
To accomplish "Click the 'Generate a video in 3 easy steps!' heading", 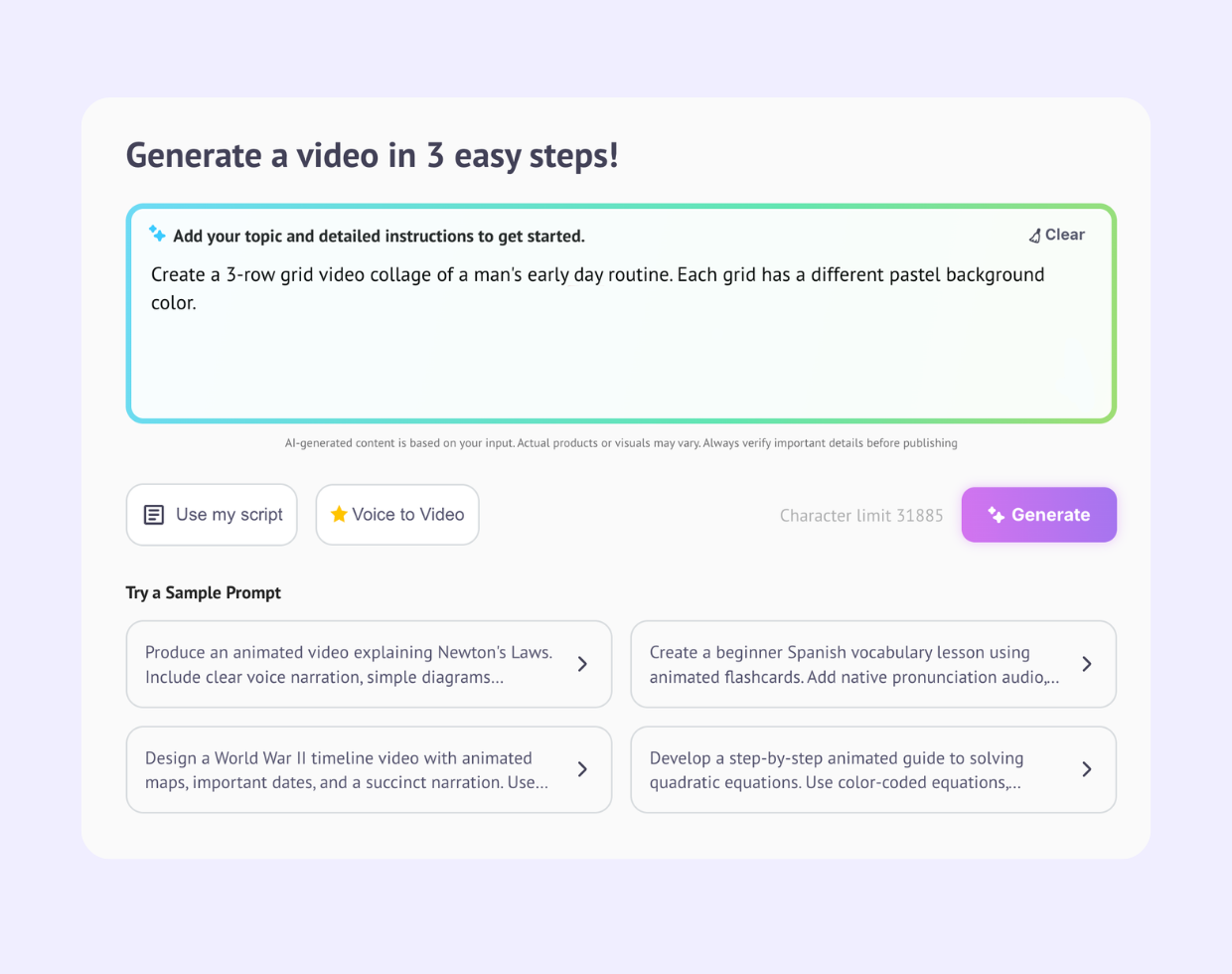I will (373, 155).
